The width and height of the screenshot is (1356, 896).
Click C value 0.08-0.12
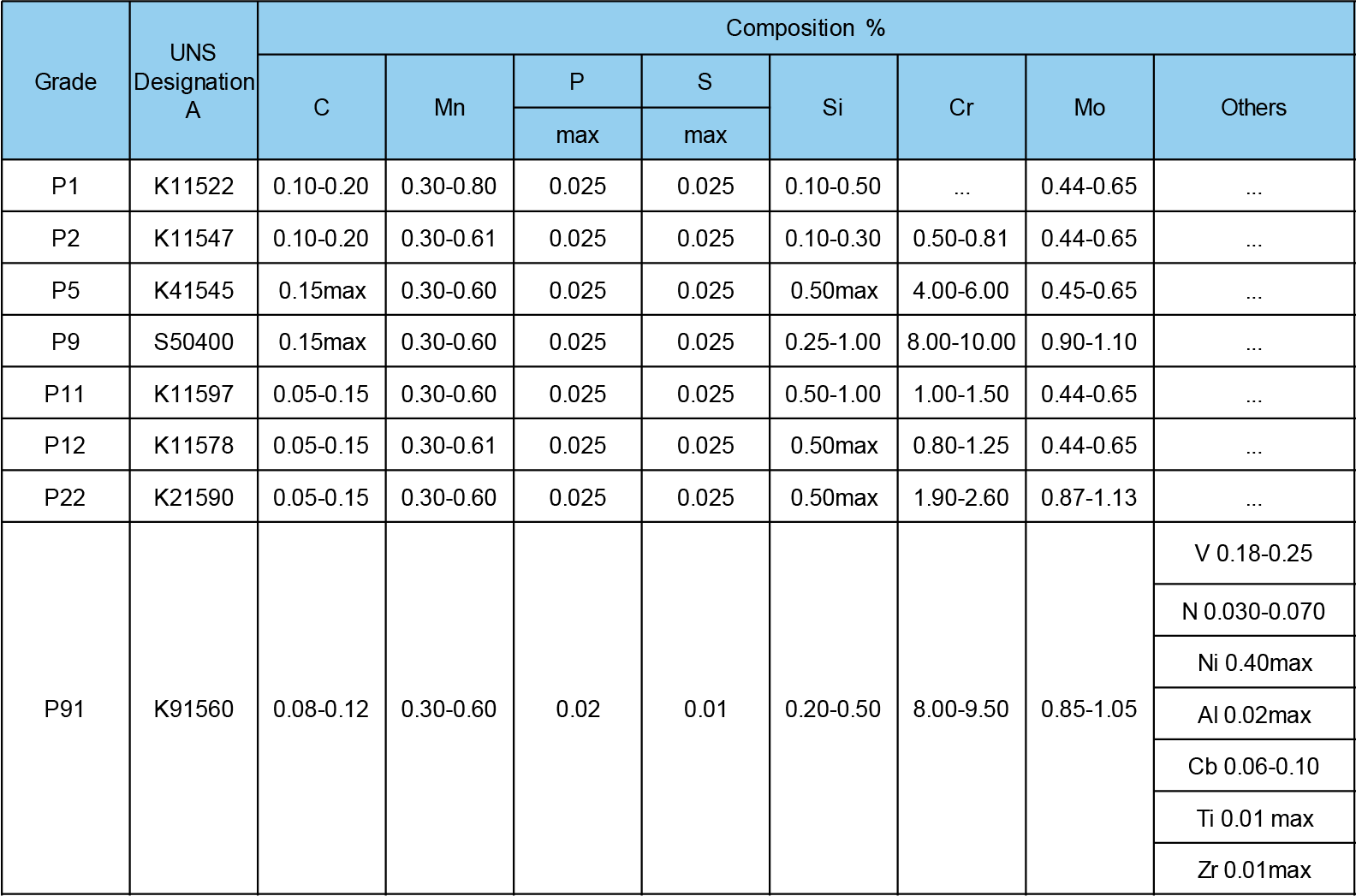[x=321, y=709]
